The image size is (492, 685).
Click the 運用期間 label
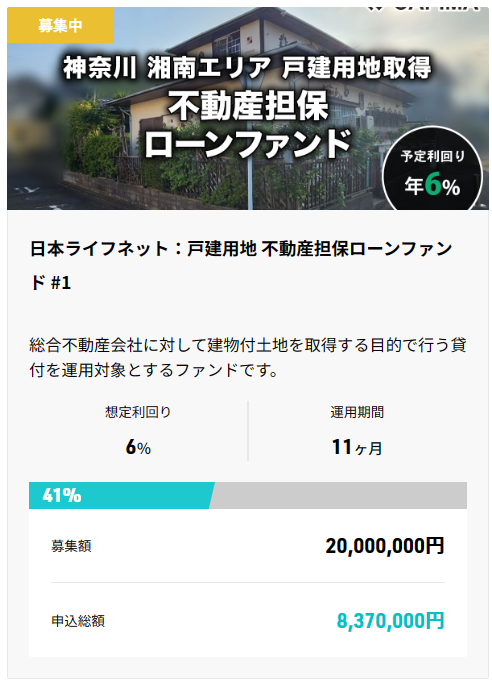pyautogui.click(x=357, y=412)
